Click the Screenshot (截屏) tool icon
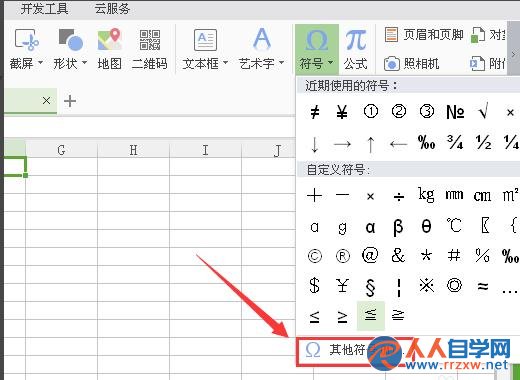 (26, 40)
